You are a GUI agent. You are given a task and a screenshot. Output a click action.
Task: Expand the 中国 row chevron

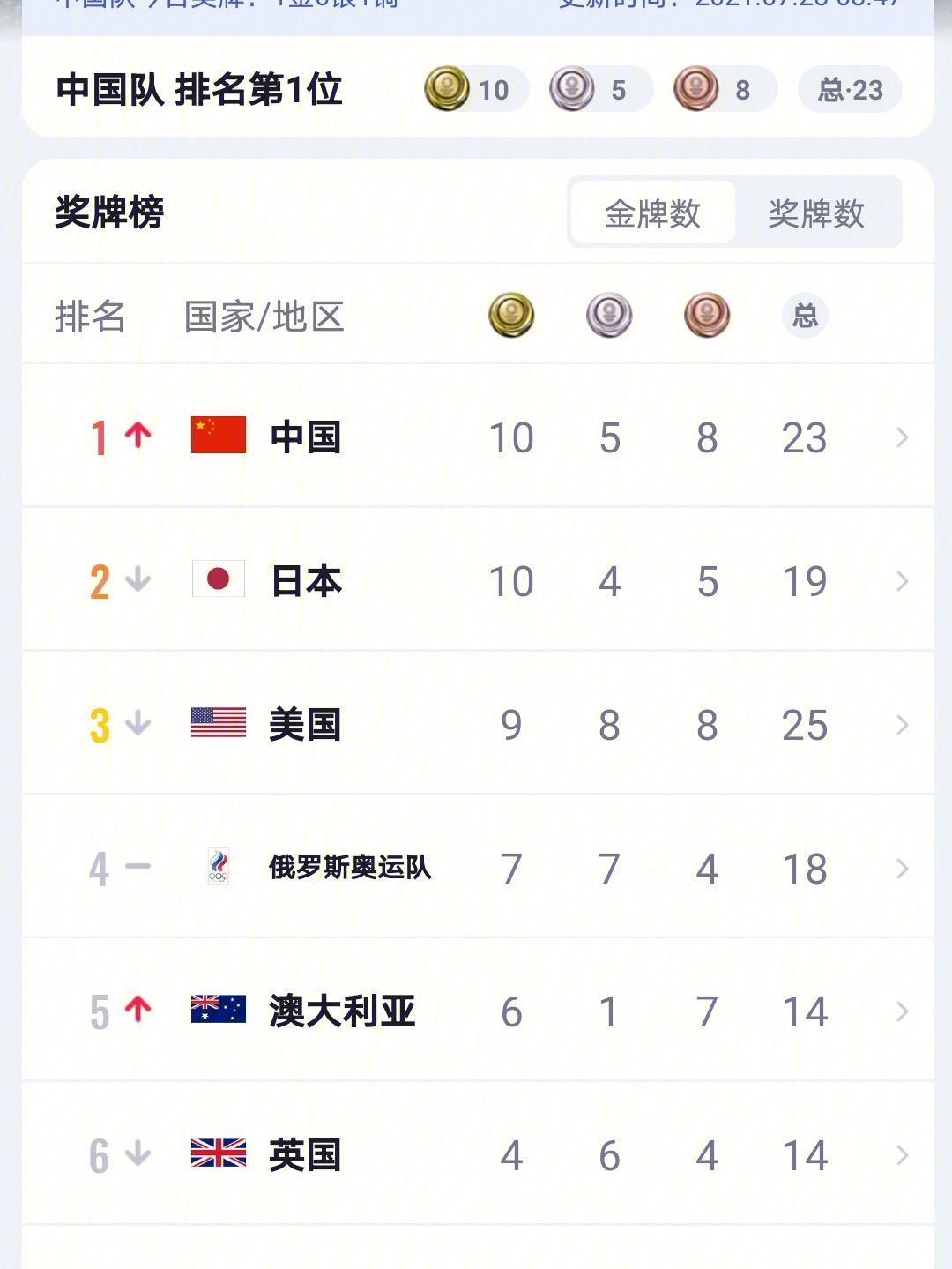(x=902, y=437)
